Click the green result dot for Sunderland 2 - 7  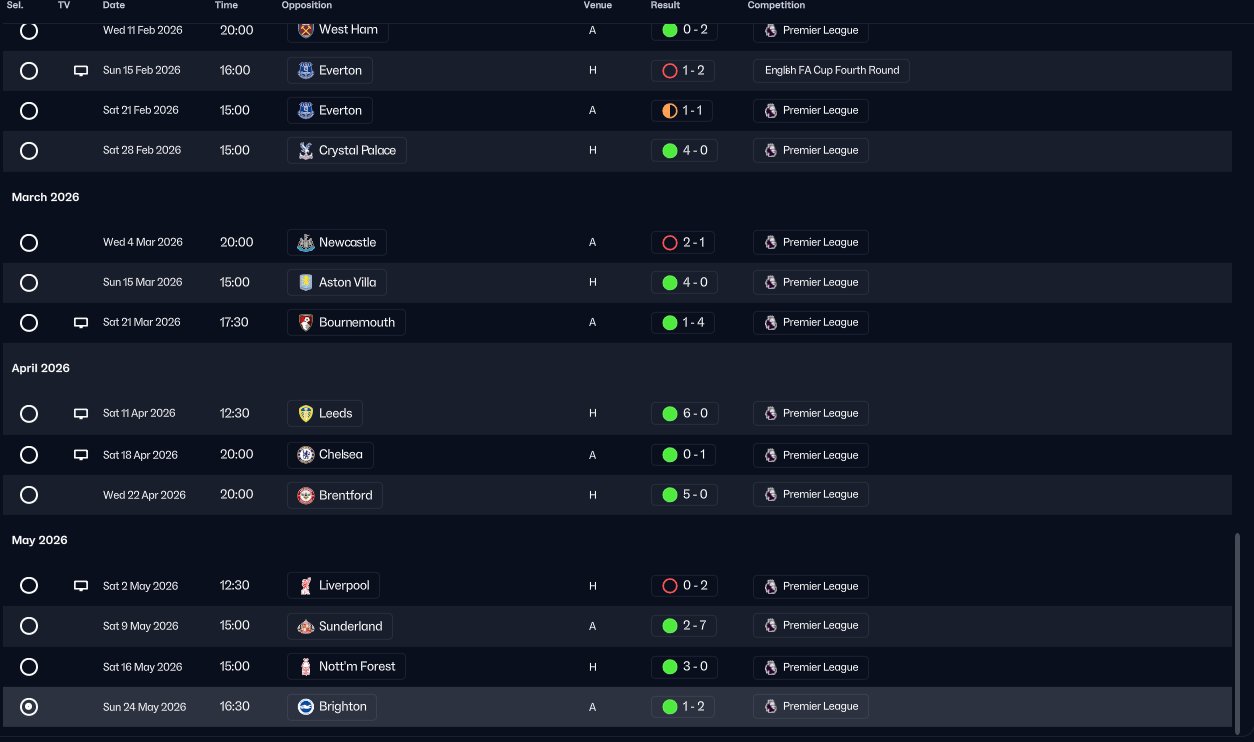coord(670,626)
